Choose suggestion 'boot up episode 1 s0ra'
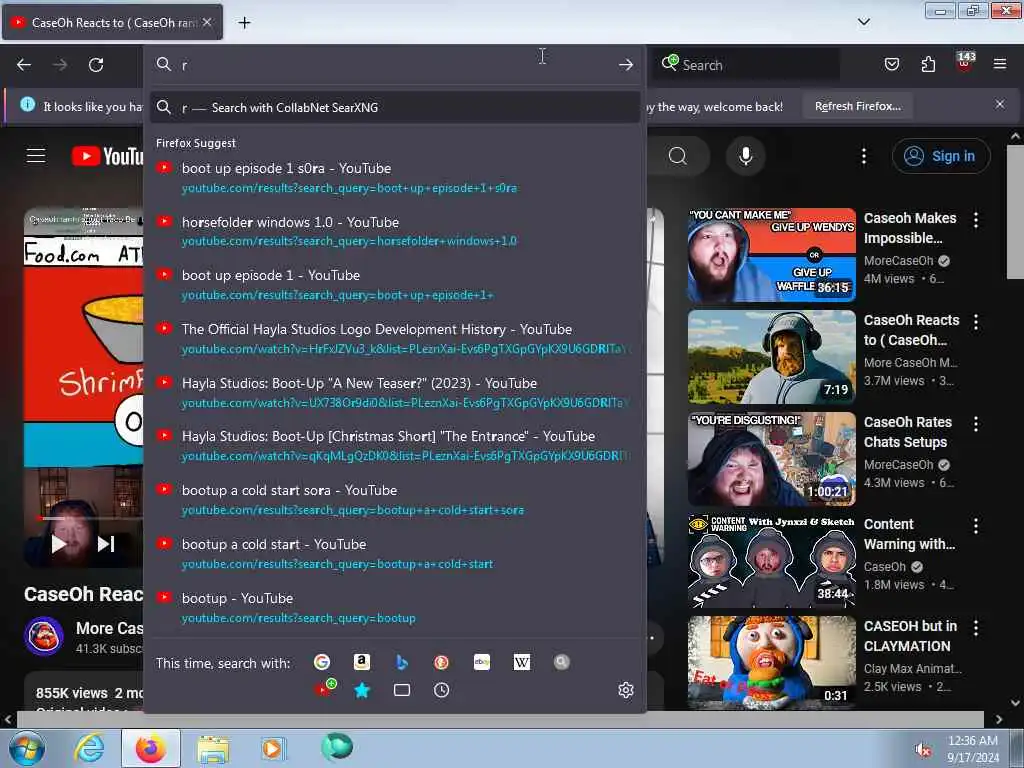This screenshot has width=1024, height=768. (x=395, y=178)
